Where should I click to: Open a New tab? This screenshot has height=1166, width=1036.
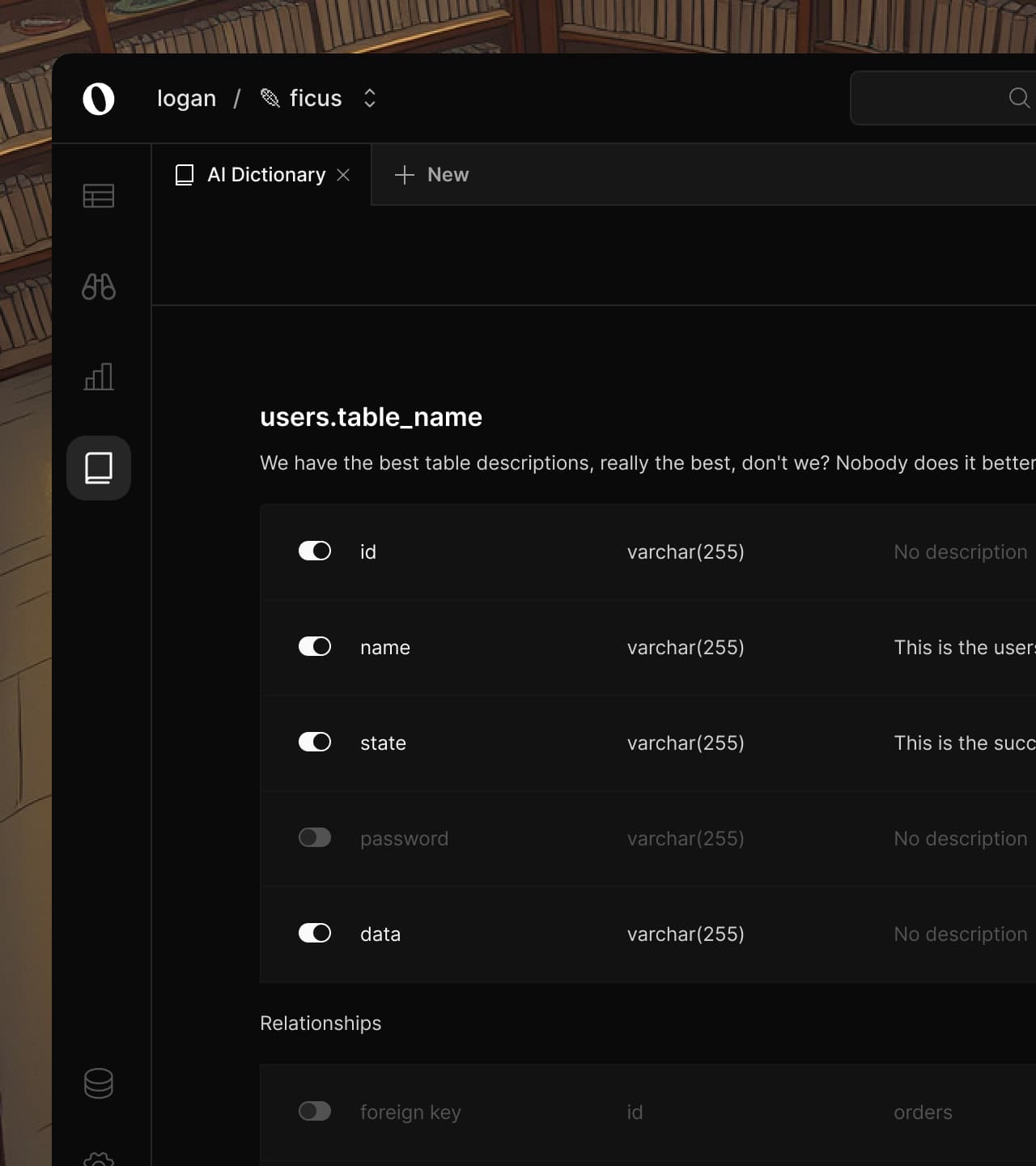(x=431, y=175)
